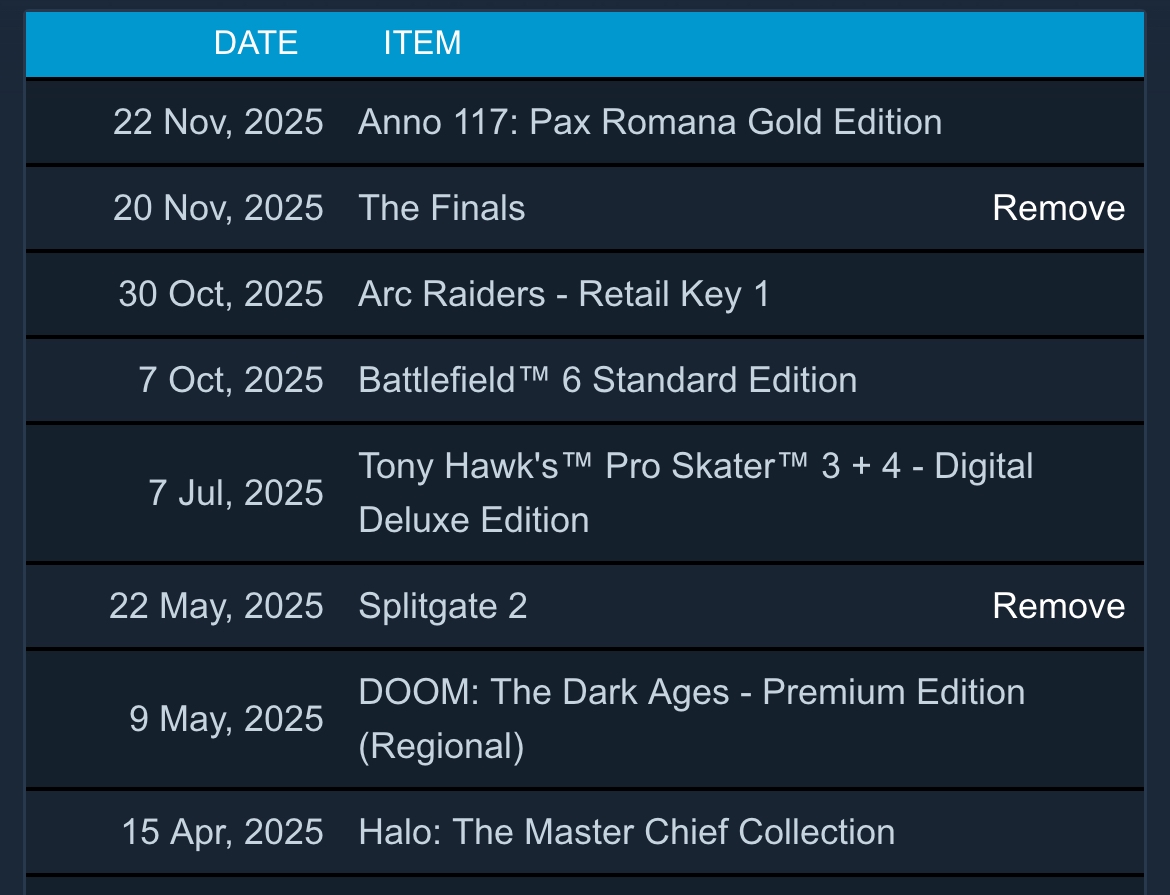Select the 30 Oct, 2025 date cell

coord(221,294)
